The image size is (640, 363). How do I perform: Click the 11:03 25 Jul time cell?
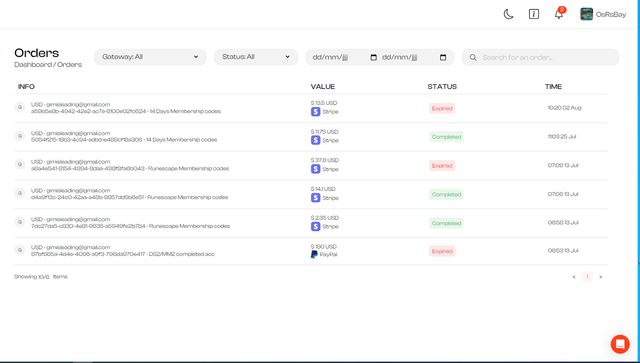(562, 136)
